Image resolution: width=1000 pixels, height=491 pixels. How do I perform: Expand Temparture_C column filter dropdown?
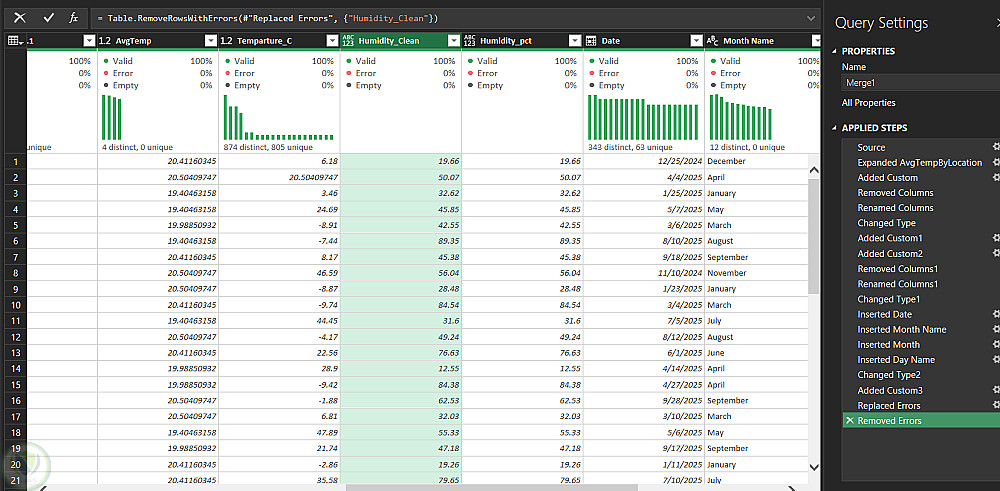click(331, 41)
